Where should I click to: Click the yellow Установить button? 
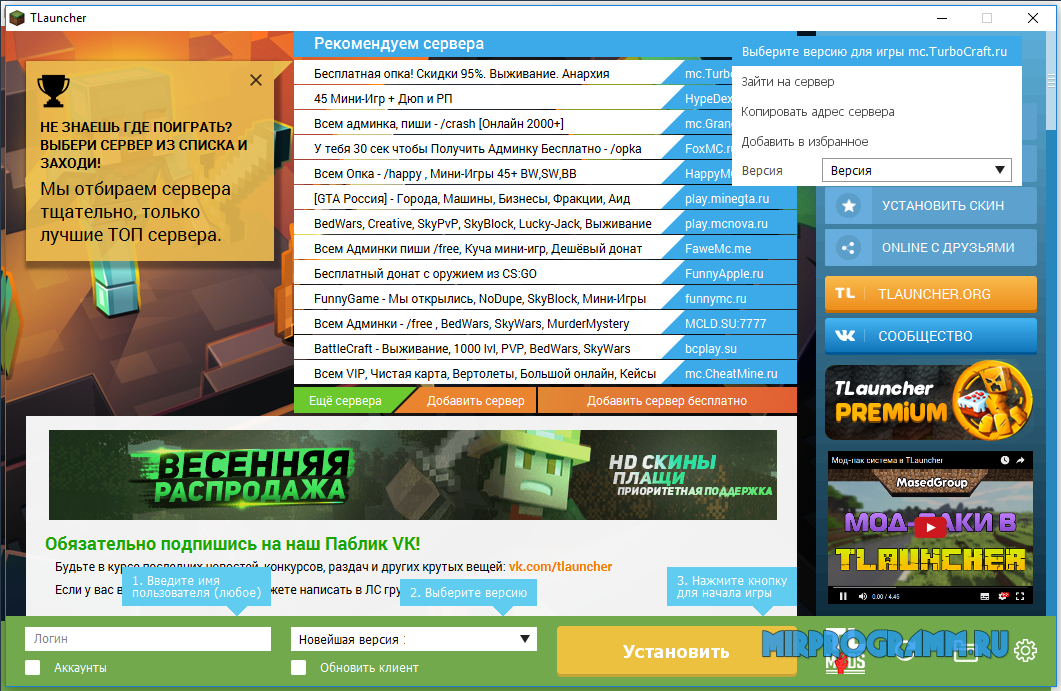(x=676, y=651)
